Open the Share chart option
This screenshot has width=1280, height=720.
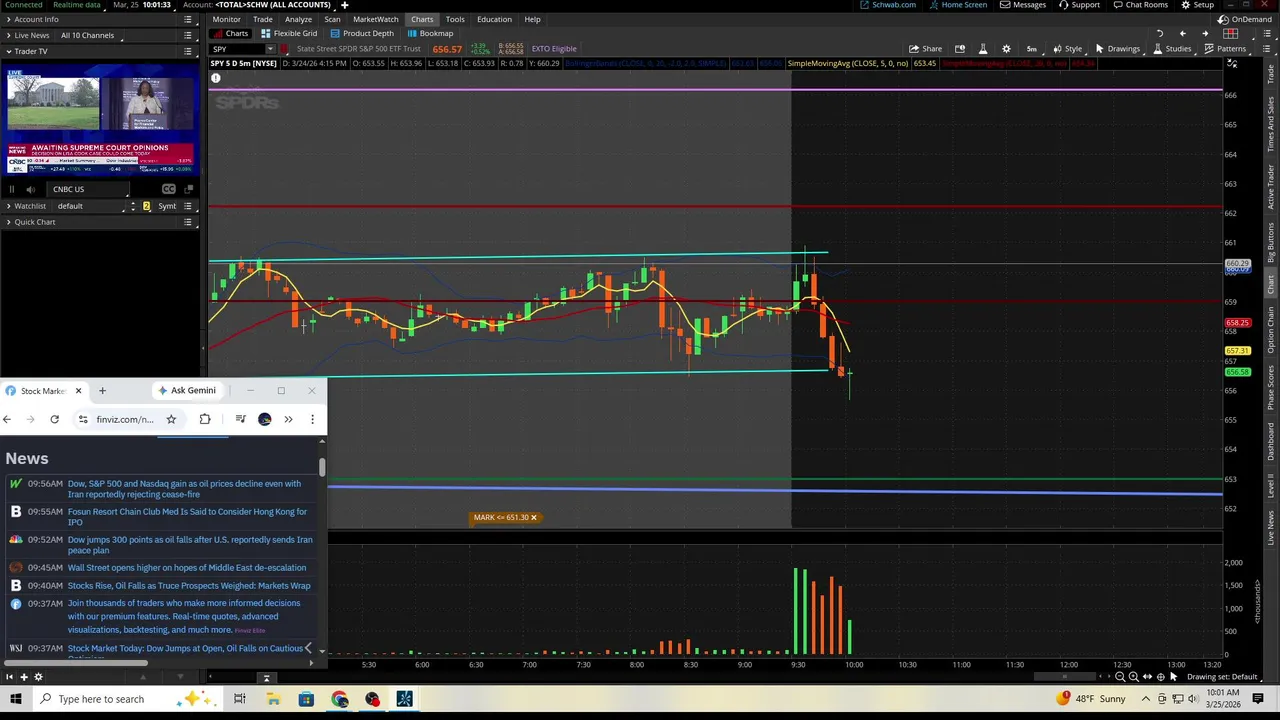tap(925, 49)
